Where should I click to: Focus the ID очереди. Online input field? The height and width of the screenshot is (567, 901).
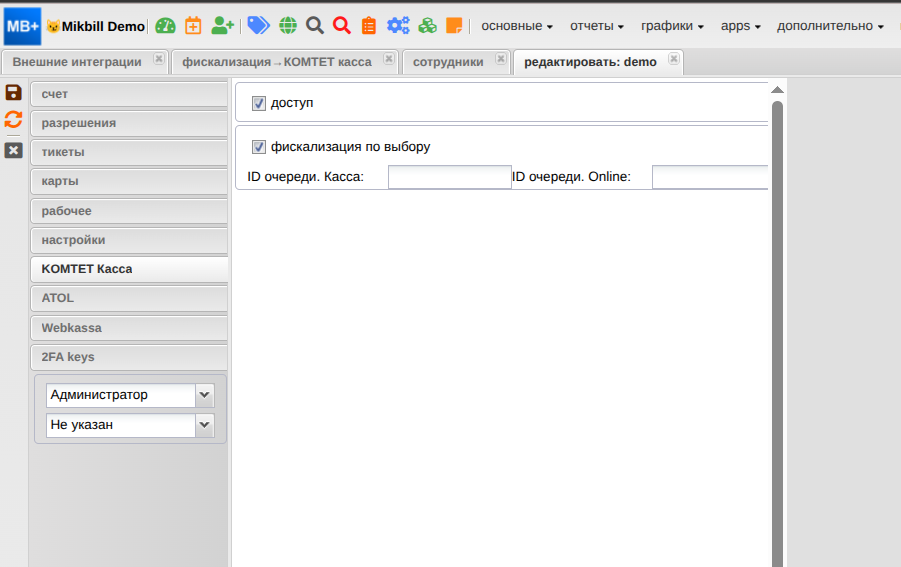pyautogui.click(x=710, y=177)
